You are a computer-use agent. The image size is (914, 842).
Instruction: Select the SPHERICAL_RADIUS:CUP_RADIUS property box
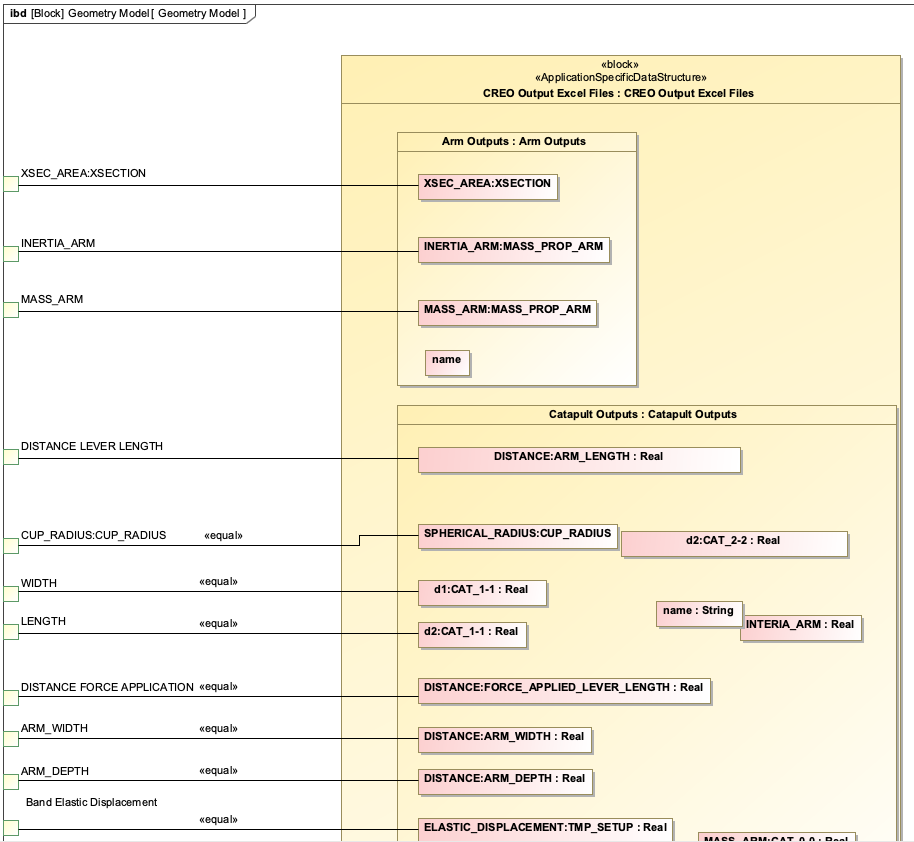pos(517,535)
